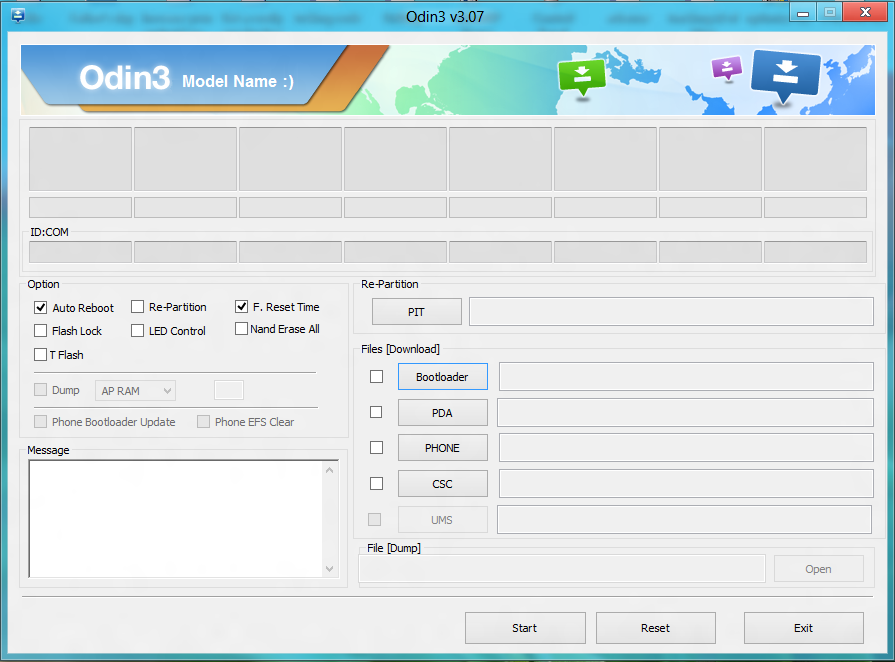Click the Reset button
This screenshot has height=662, width=895.
pos(655,628)
